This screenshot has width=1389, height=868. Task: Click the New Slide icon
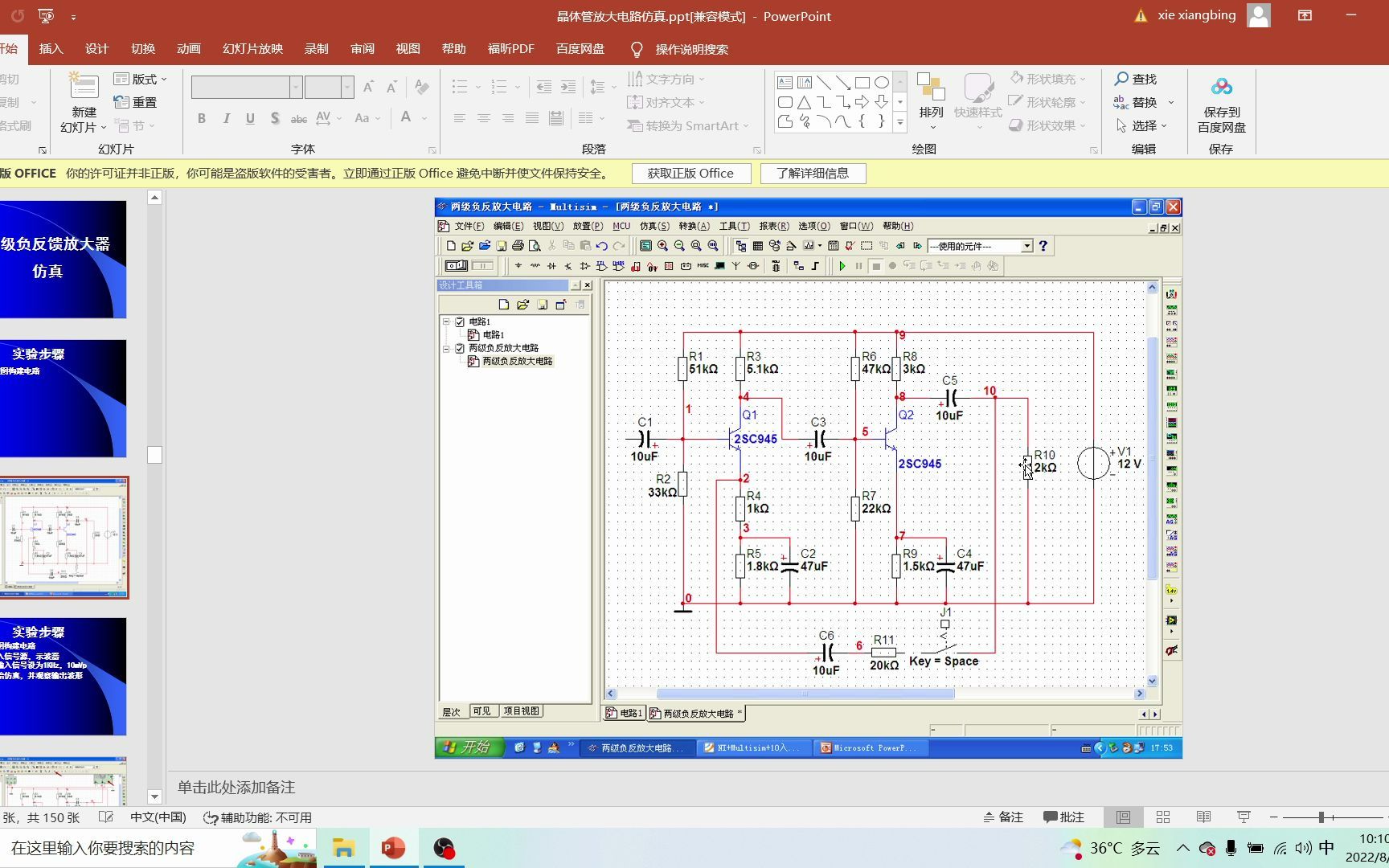click(x=84, y=88)
